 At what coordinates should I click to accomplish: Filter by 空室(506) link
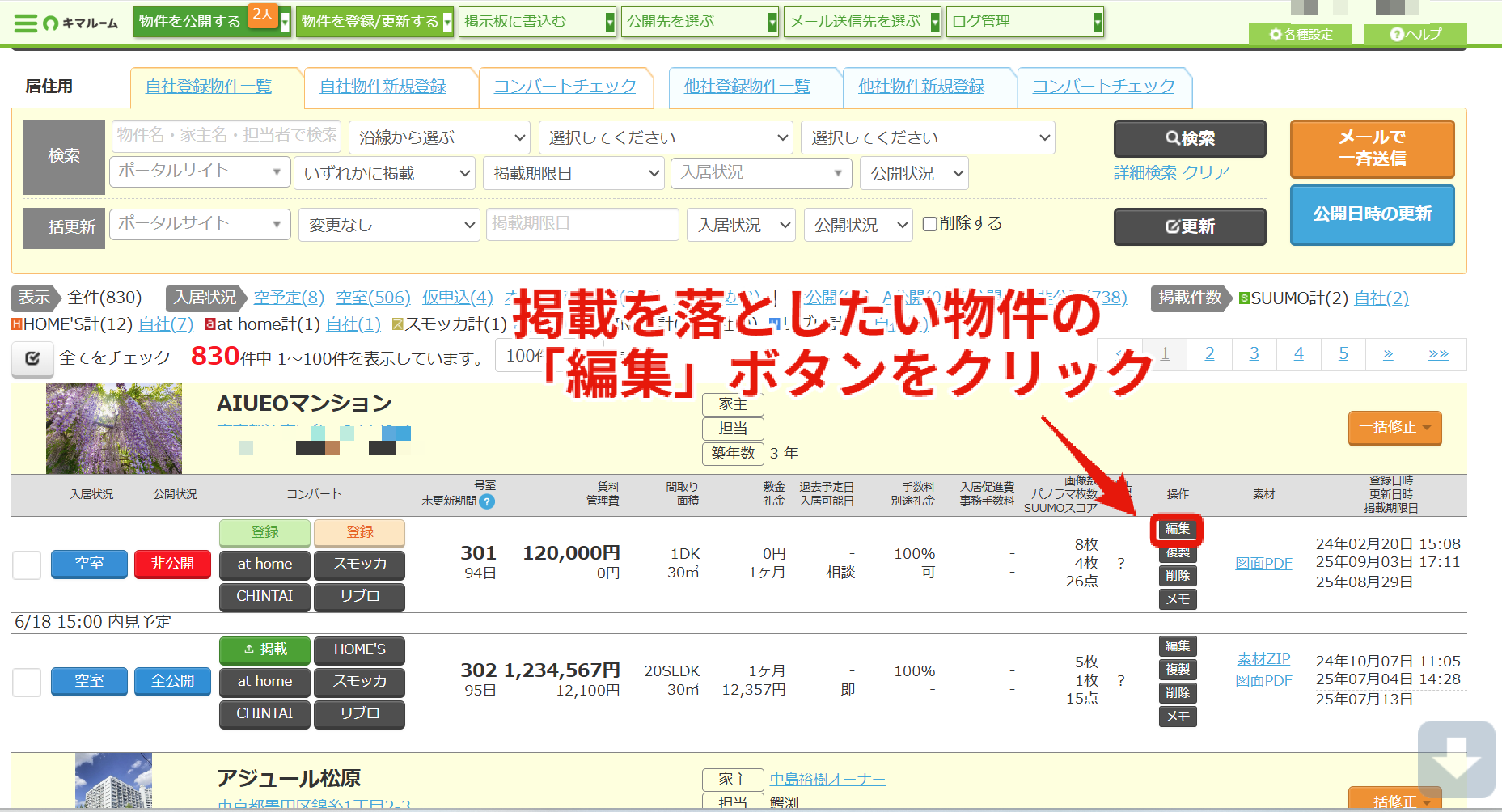point(373,298)
